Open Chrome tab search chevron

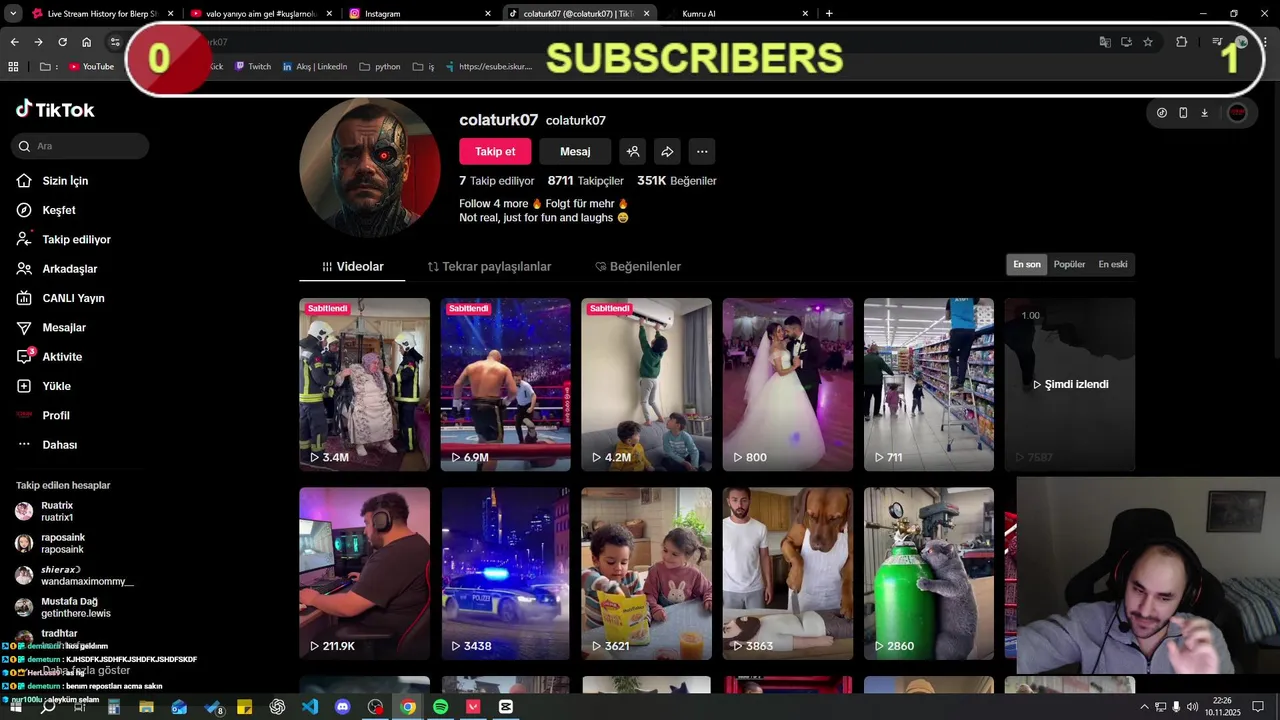click(13, 14)
